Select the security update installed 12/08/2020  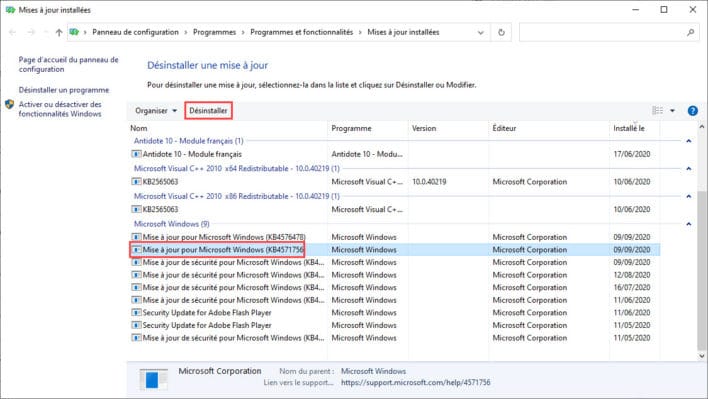click(395, 275)
